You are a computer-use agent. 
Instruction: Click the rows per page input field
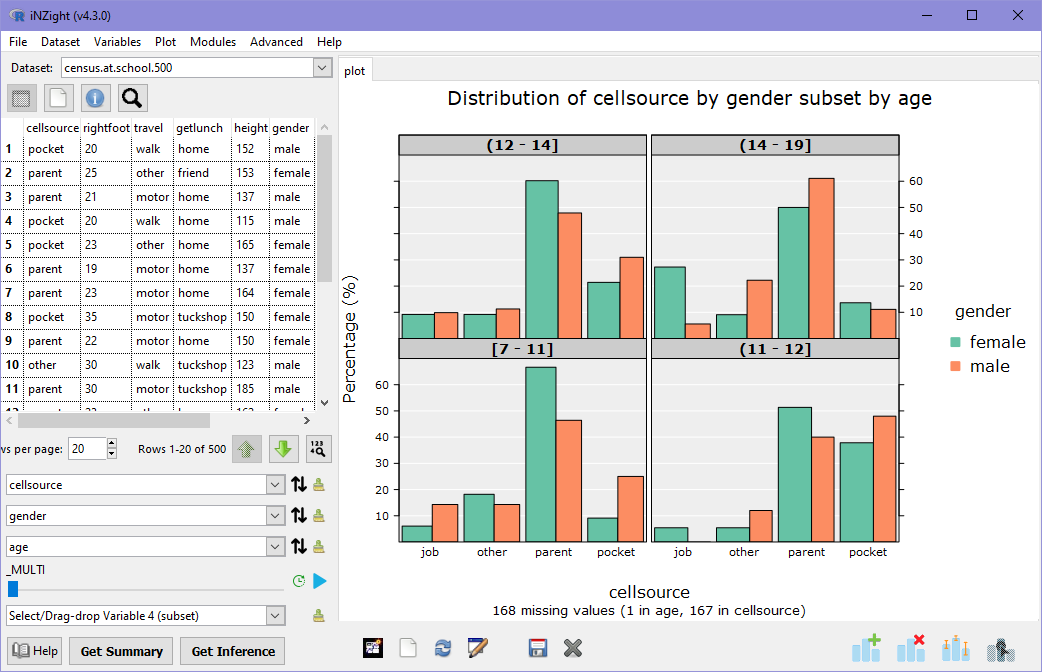(x=86, y=448)
